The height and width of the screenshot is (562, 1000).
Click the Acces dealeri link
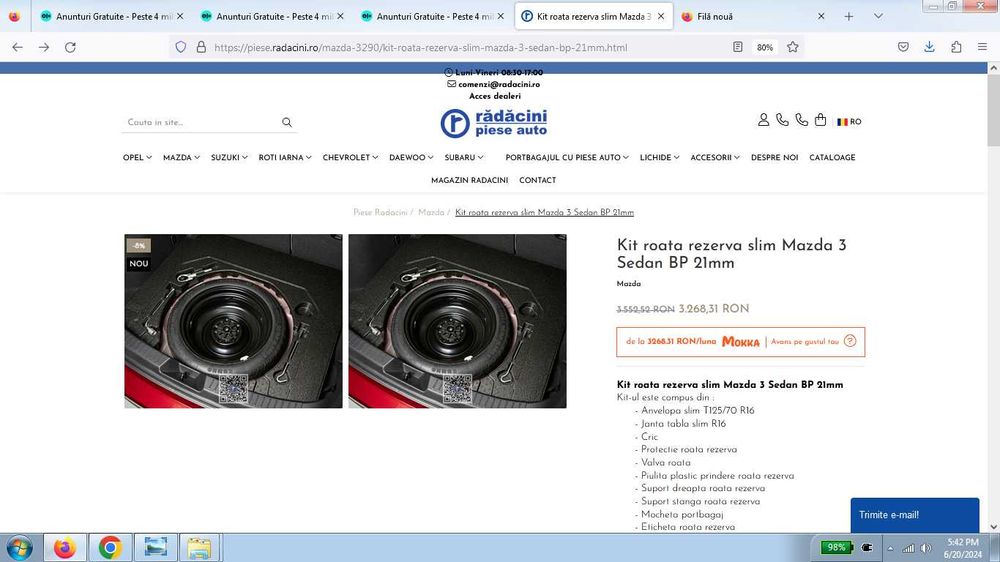(x=495, y=96)
